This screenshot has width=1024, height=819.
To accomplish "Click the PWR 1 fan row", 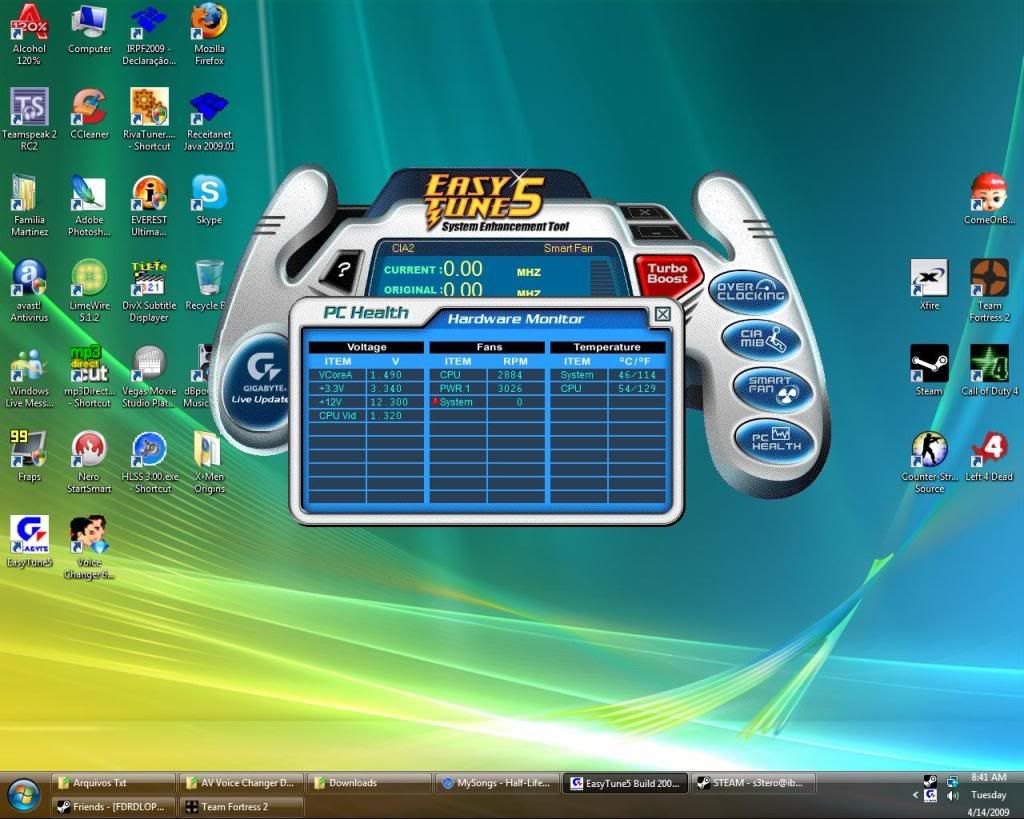I will pos(487,389).
